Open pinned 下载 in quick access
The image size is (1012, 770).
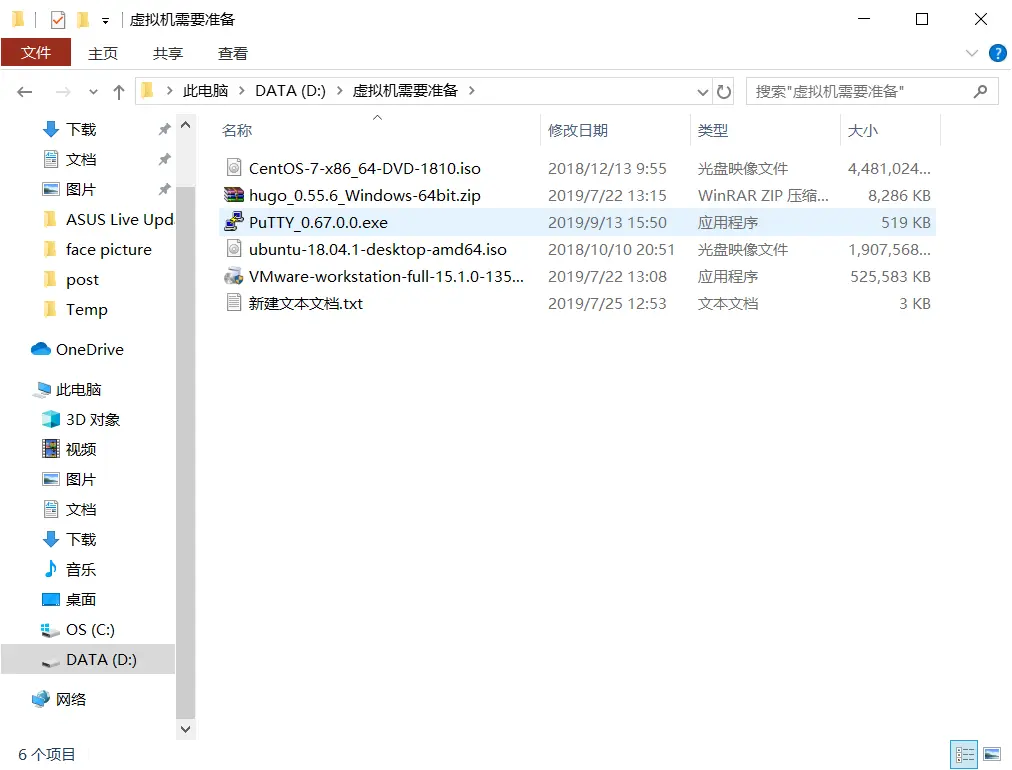tap(69, 129)
